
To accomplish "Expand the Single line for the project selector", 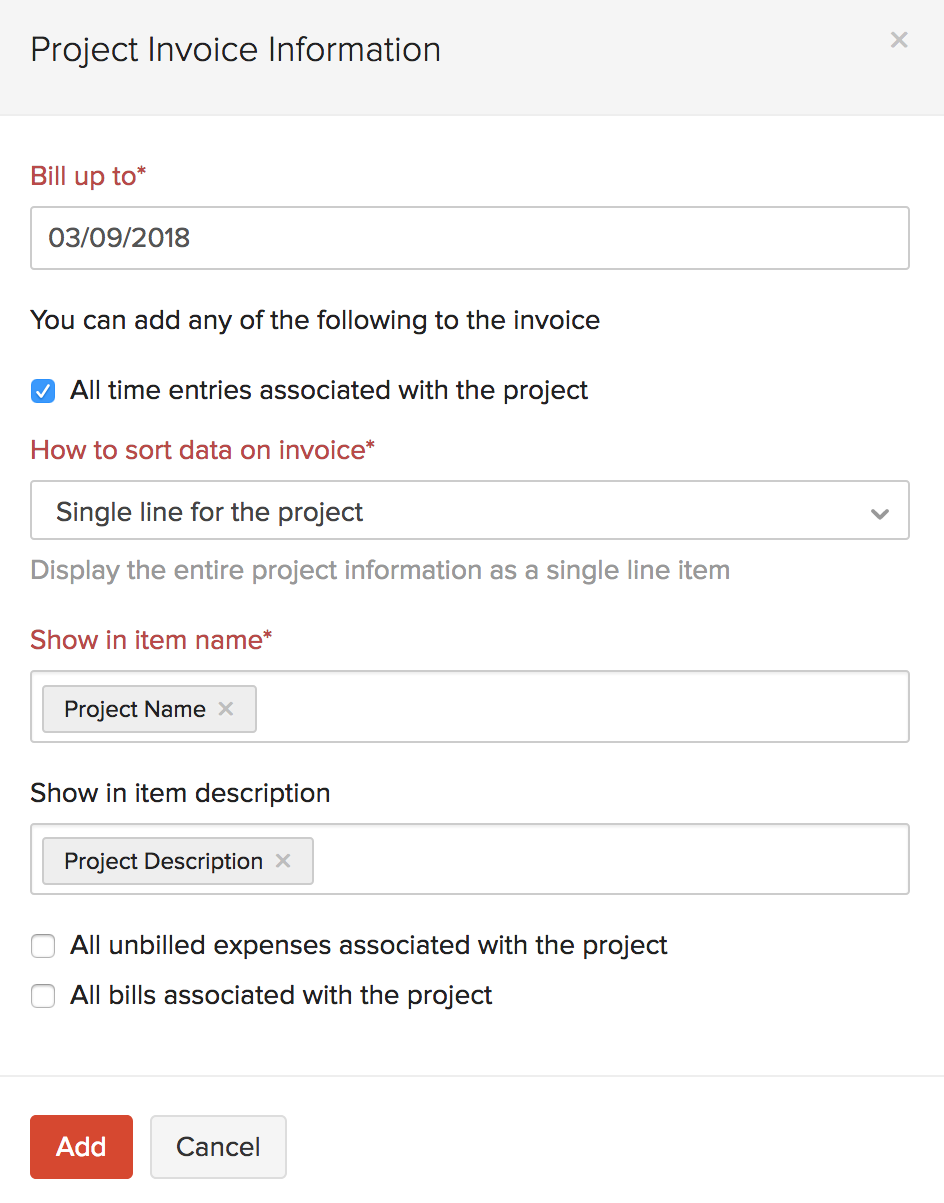I will click(470, 511).
